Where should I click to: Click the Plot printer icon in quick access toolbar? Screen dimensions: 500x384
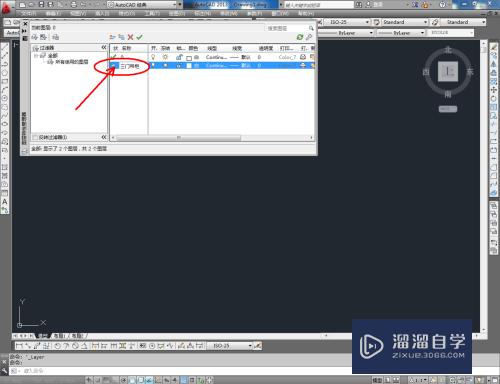click(x=74, y=5)
